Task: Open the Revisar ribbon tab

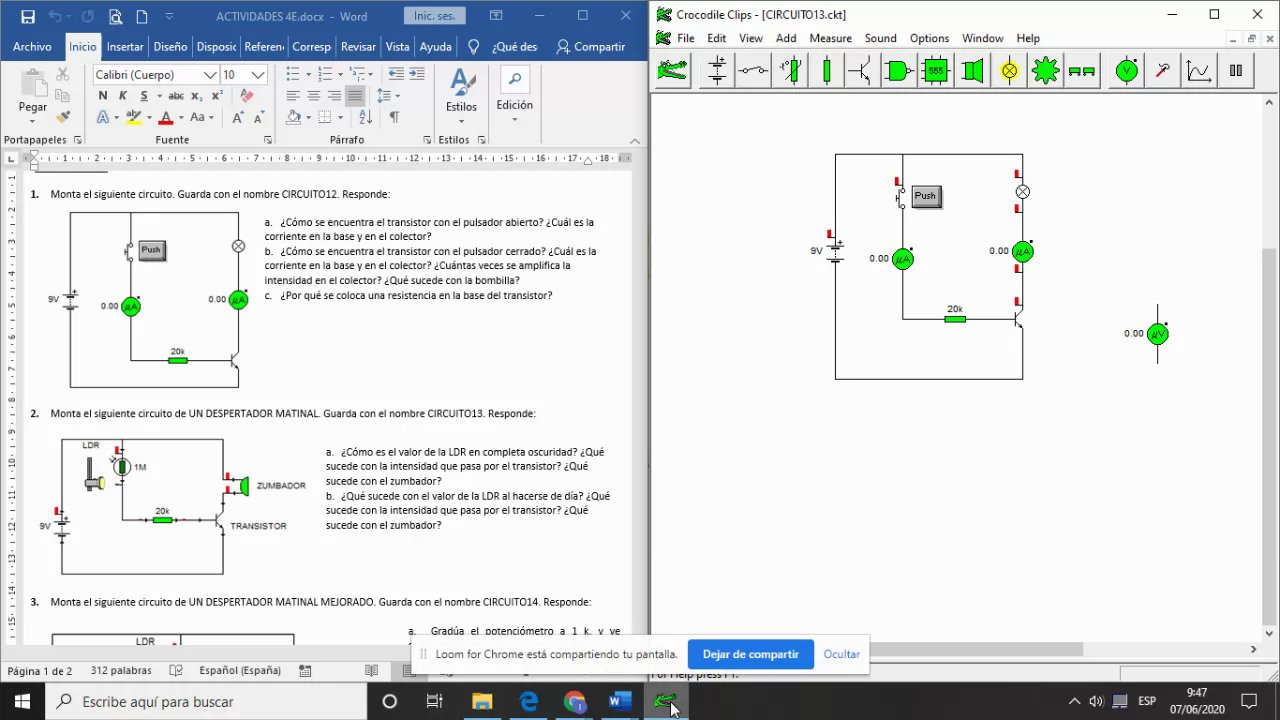Action: coord(358,47)
